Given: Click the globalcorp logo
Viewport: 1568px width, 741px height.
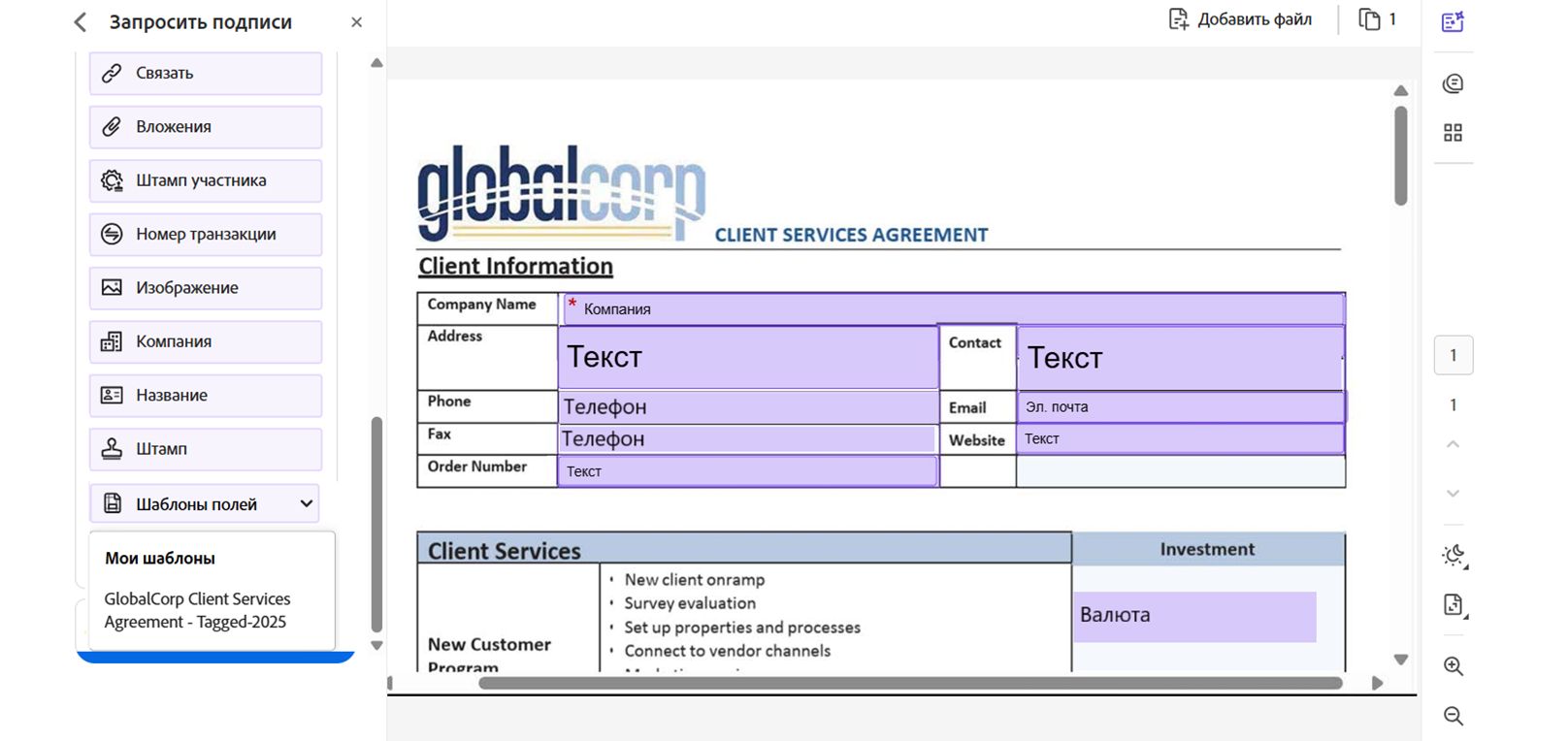Looking at the screenshot, I should click(x=561, y=193).
